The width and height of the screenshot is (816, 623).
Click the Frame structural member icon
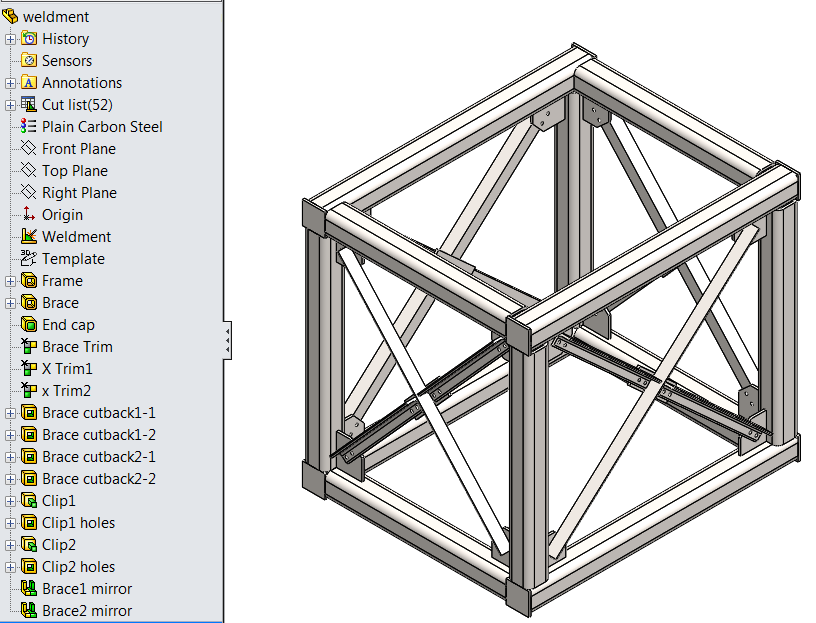tap(29, 281)
